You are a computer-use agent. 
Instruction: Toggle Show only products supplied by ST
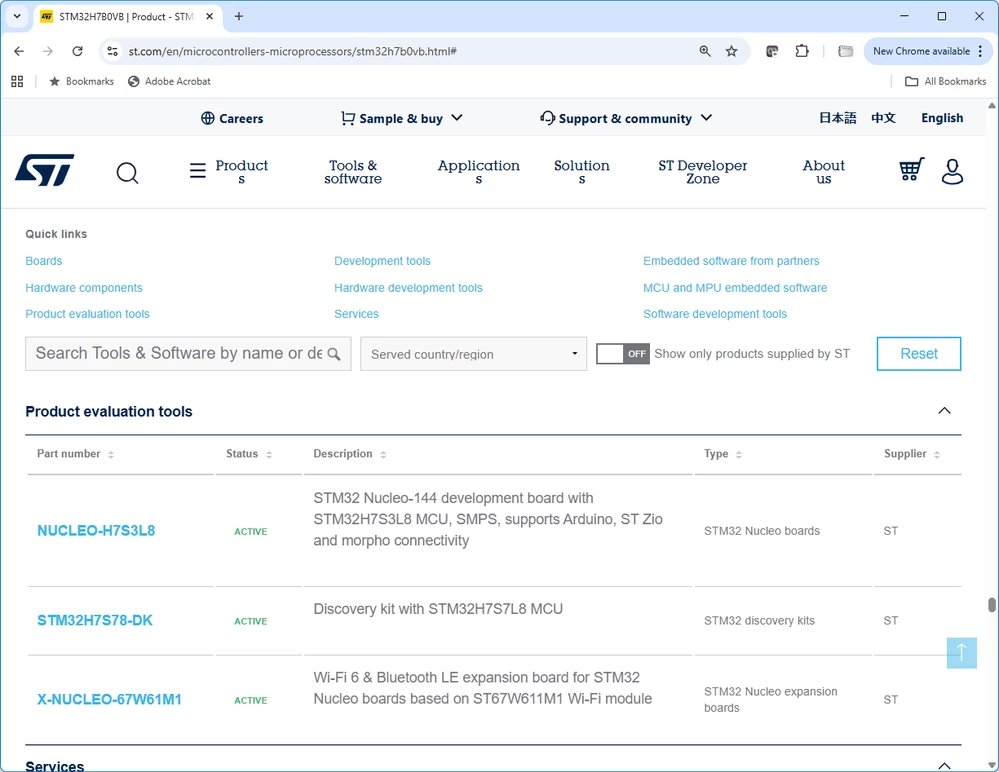622,354
